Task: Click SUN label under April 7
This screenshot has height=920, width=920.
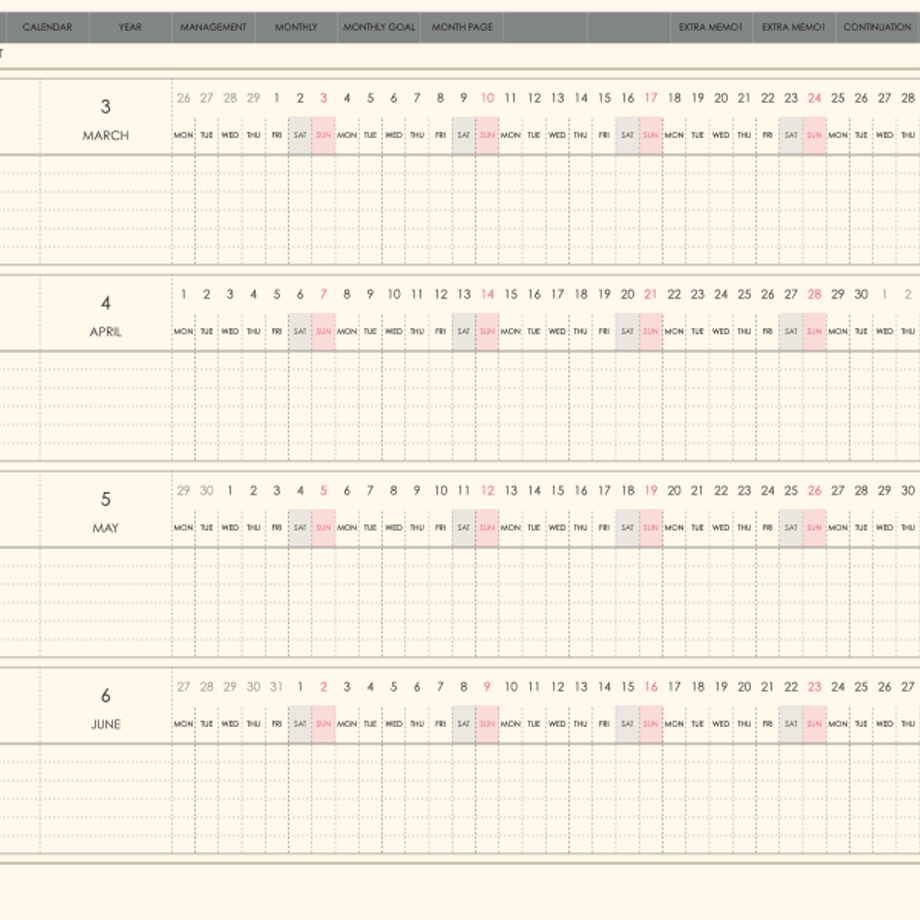Action: tap(323, 332)
